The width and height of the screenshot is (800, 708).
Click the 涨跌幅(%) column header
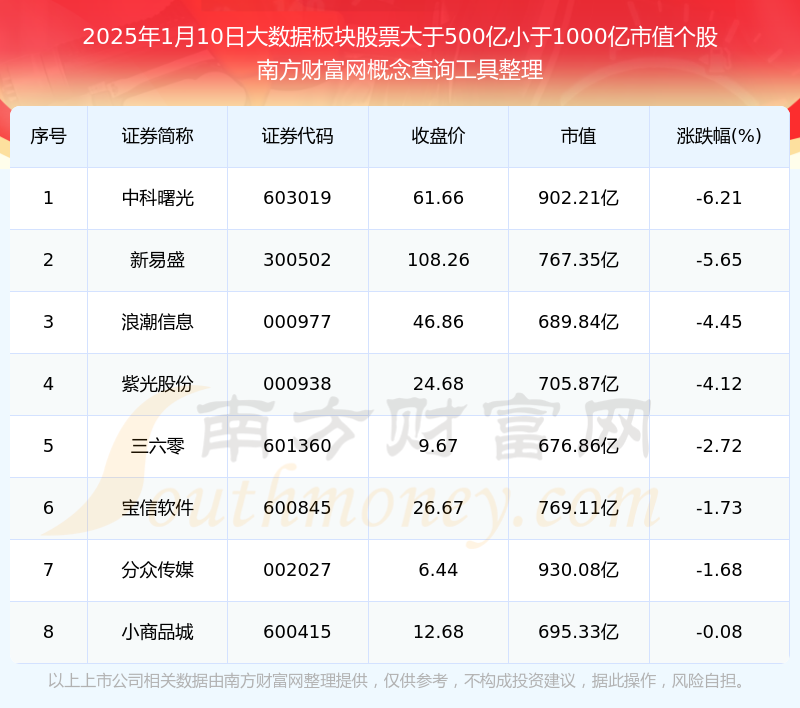719,136
